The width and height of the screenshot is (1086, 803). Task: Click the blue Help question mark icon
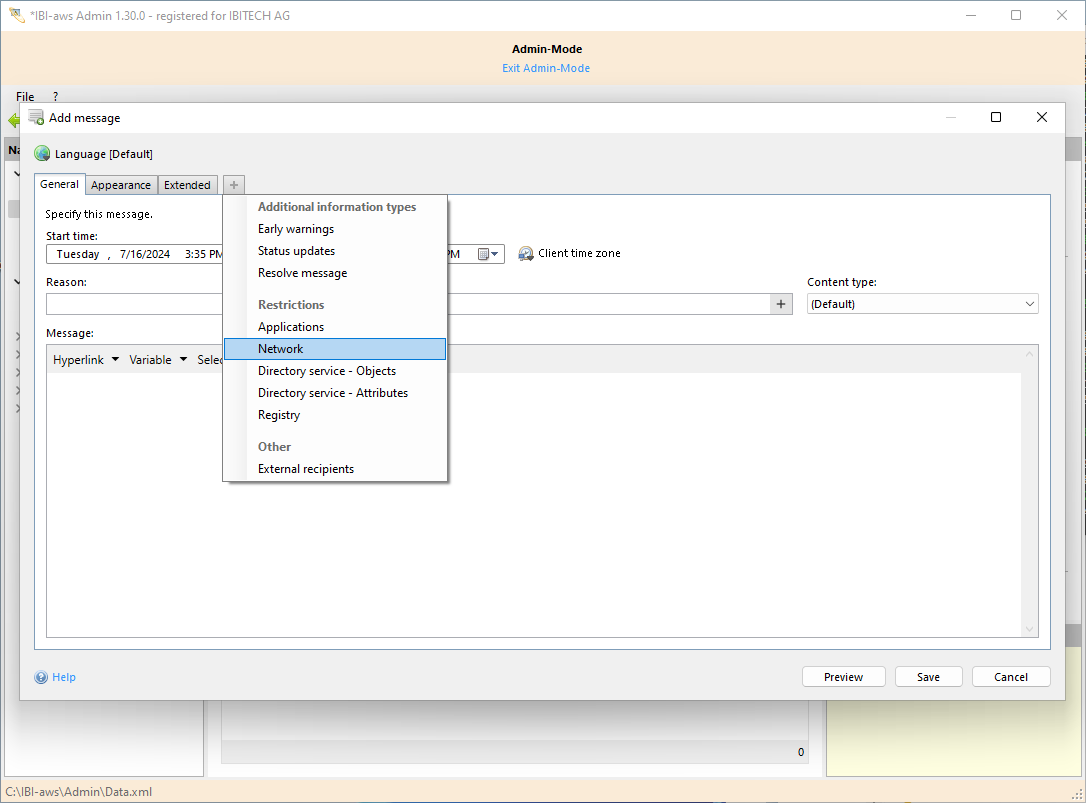[x=41, y=677]
